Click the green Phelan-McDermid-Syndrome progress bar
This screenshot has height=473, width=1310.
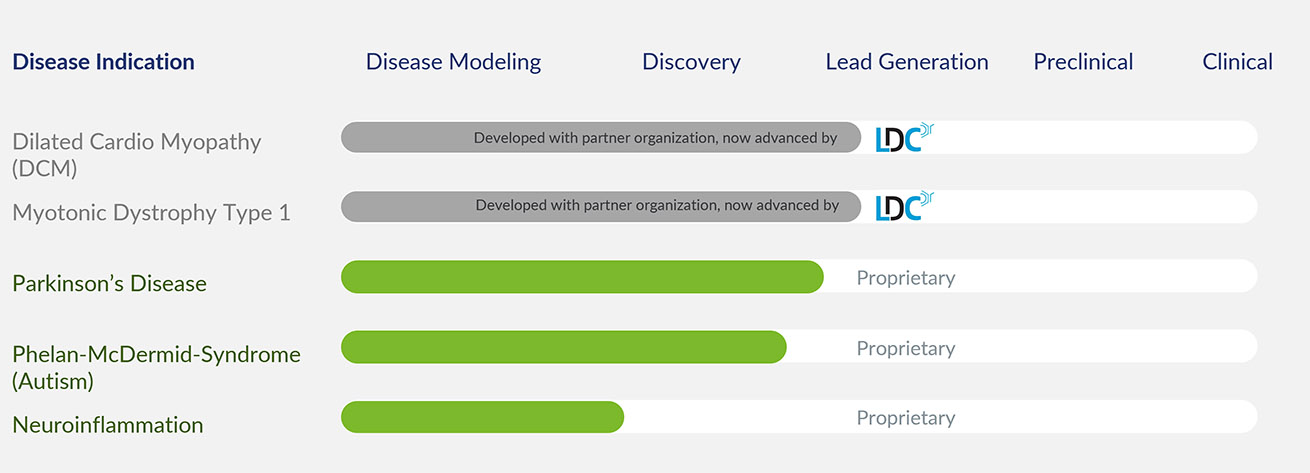pyautogui.click(x=563, y=347)
